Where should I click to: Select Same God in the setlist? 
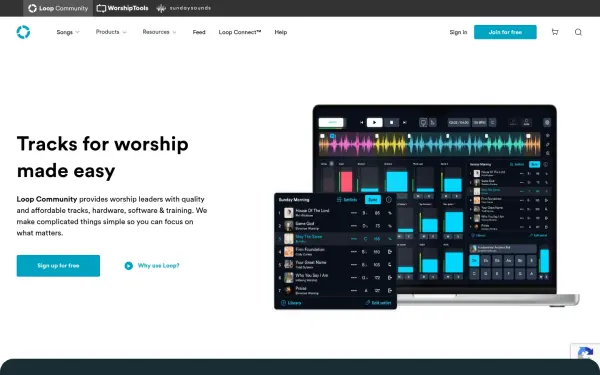pyautogui.click(x=336, y=226)
